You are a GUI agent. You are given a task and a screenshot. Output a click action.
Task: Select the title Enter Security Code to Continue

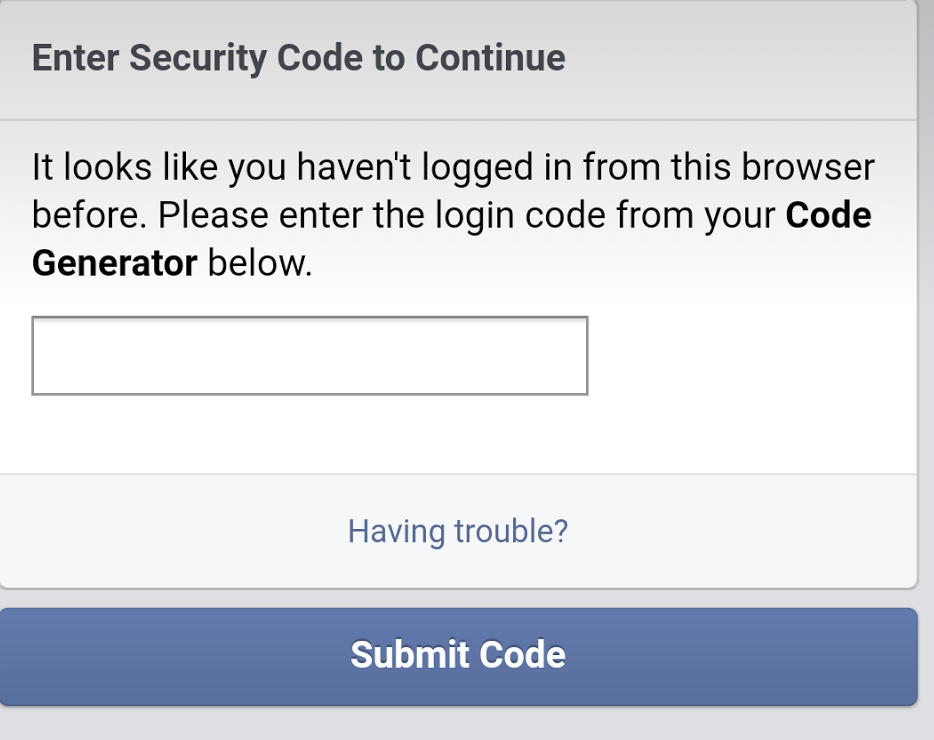tap(299, 58)
